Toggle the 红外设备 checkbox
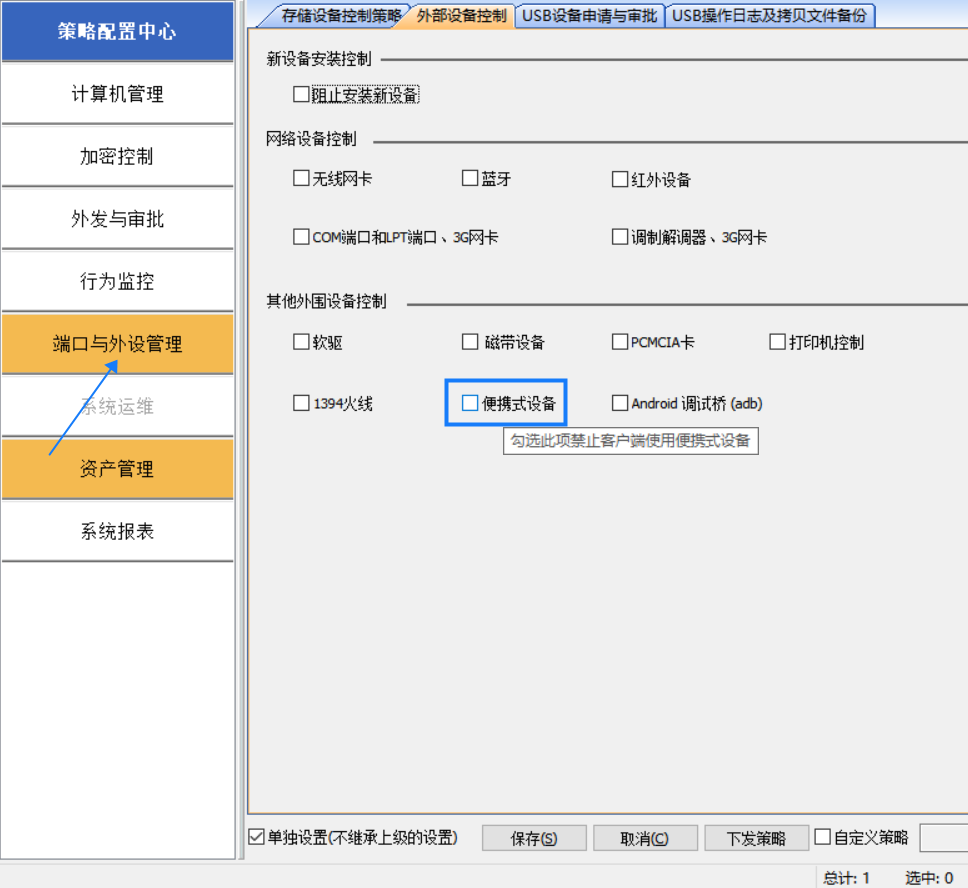 (620, 180)
